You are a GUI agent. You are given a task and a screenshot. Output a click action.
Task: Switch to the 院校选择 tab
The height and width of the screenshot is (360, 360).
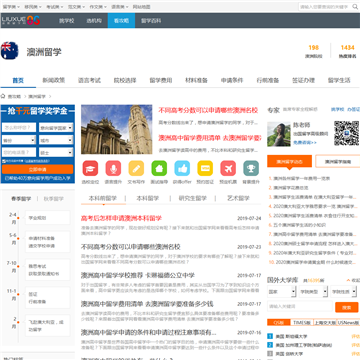[x=125, y=80]
